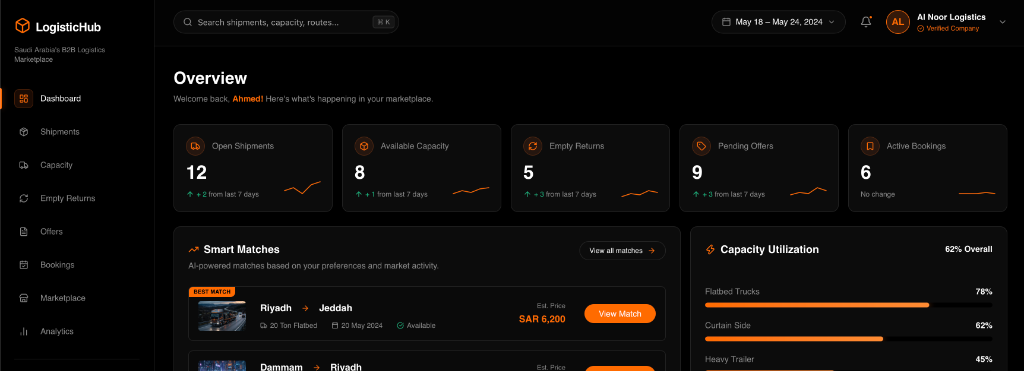Click the Flatbed Trucks utilization bar
Image resolution: width=1024 pixels, height=371 pixels.
coord(848,305)
